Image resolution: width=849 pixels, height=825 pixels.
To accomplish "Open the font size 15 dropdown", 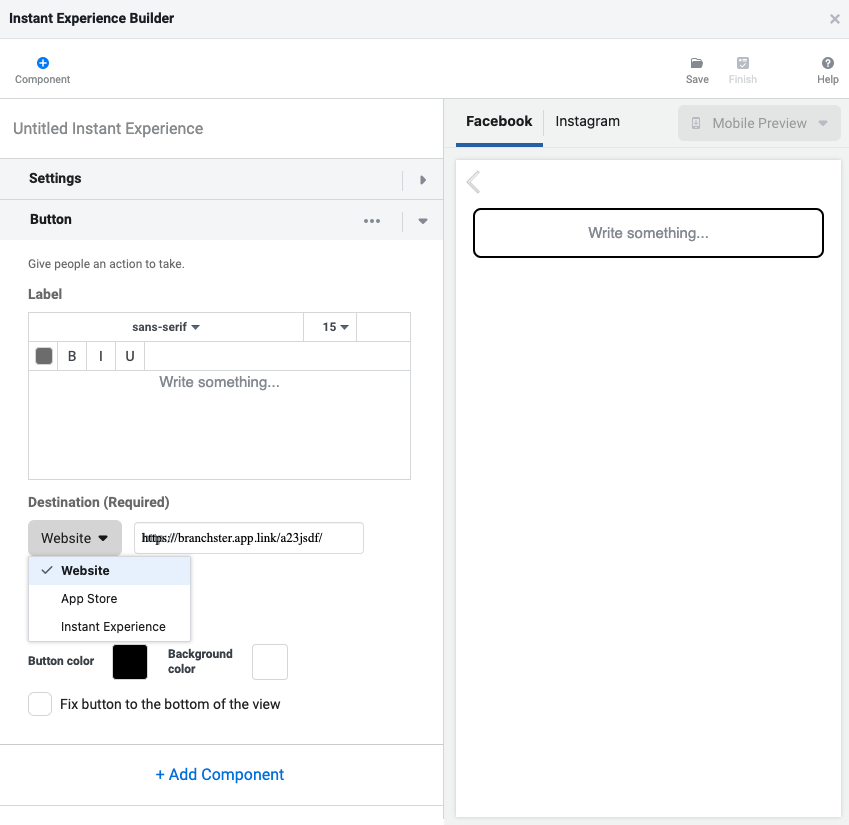I will click(x=330, y=327).
